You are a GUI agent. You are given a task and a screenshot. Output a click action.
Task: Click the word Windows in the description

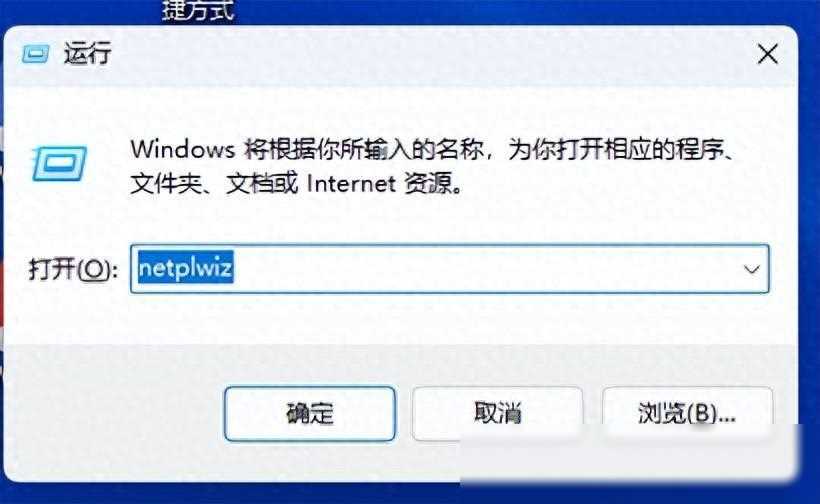(x=183, y=150)
